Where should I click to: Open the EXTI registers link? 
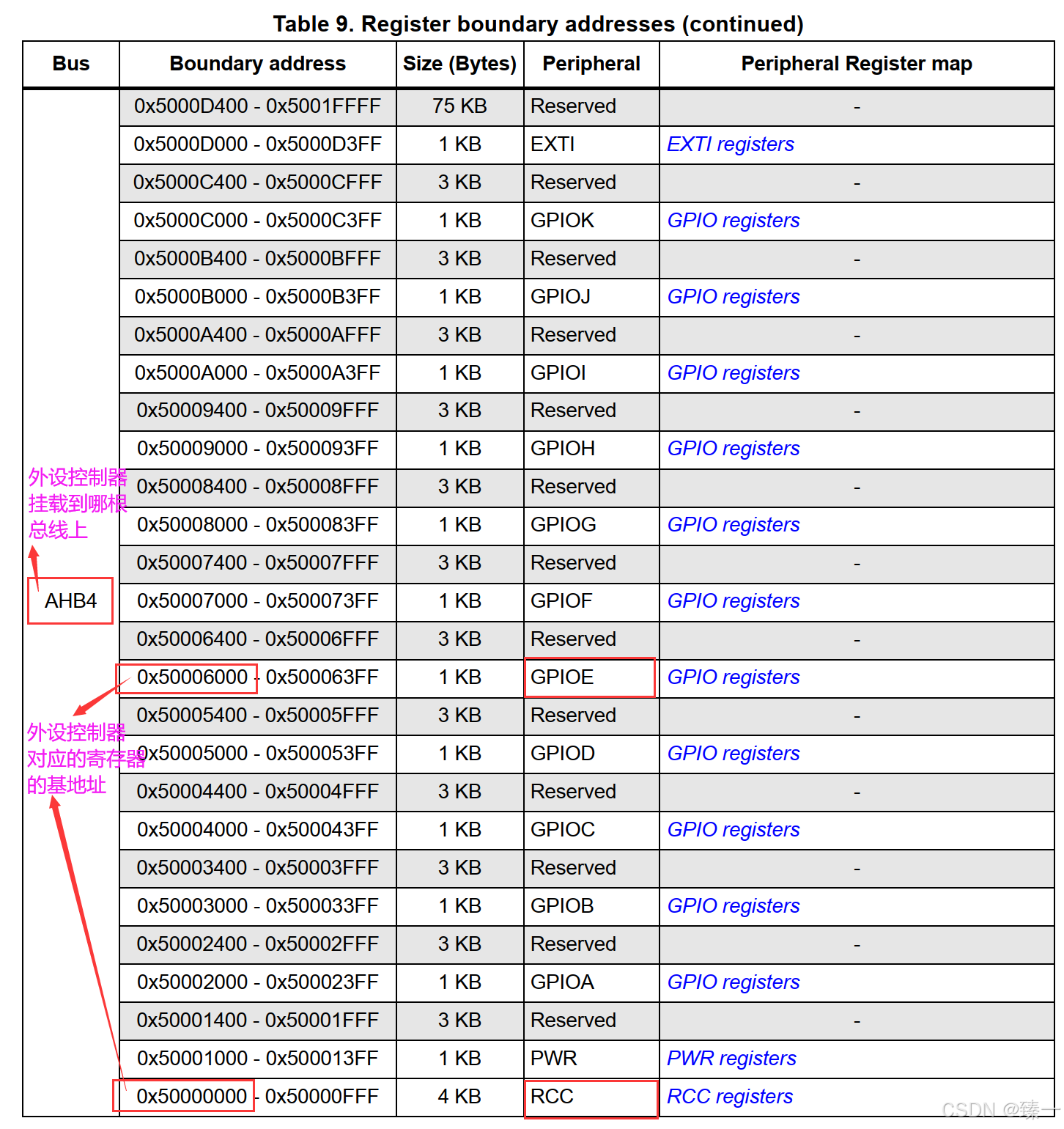point(730,144)
